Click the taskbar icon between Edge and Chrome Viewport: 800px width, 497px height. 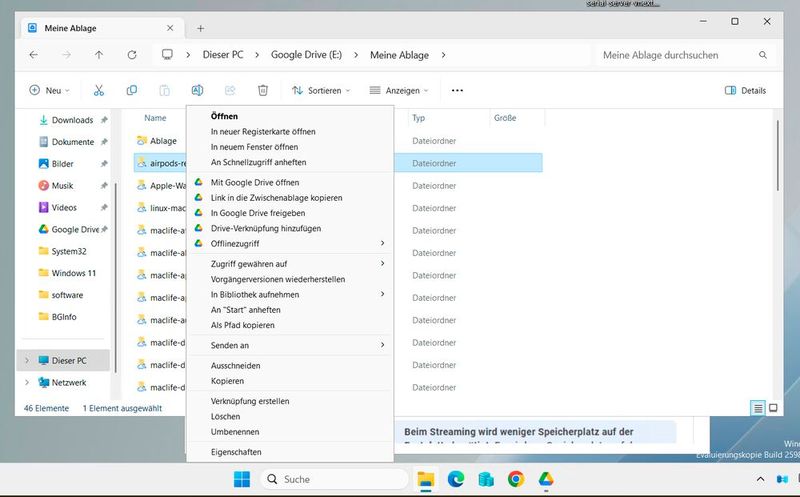(486, 479)
